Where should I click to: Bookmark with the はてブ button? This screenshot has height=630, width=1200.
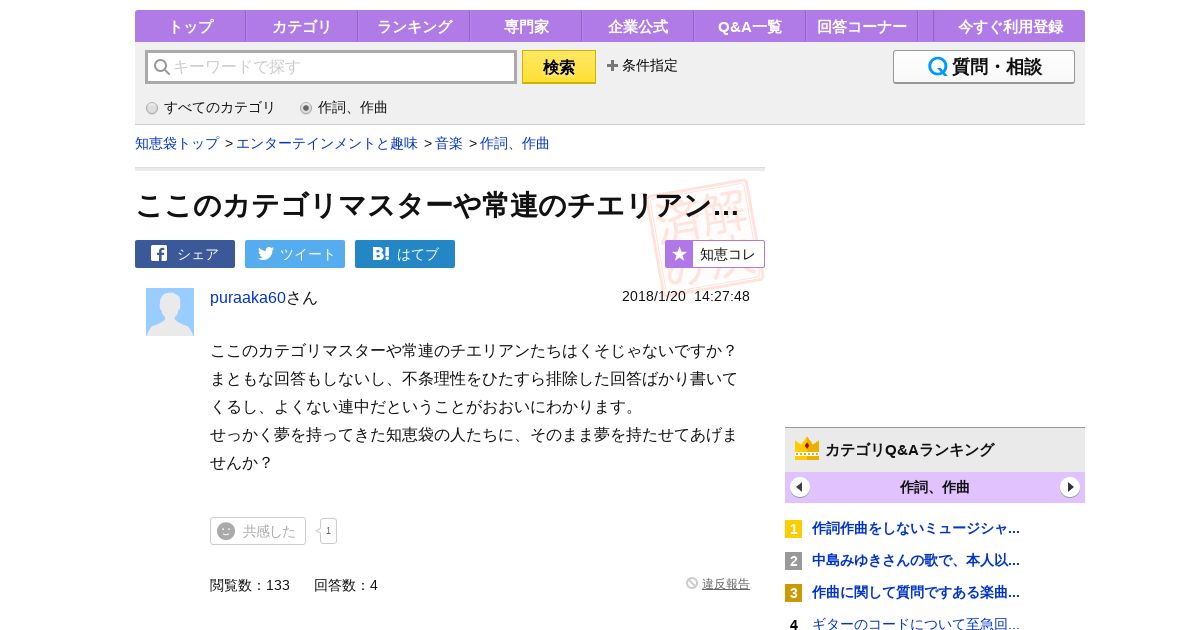[405, 254]
